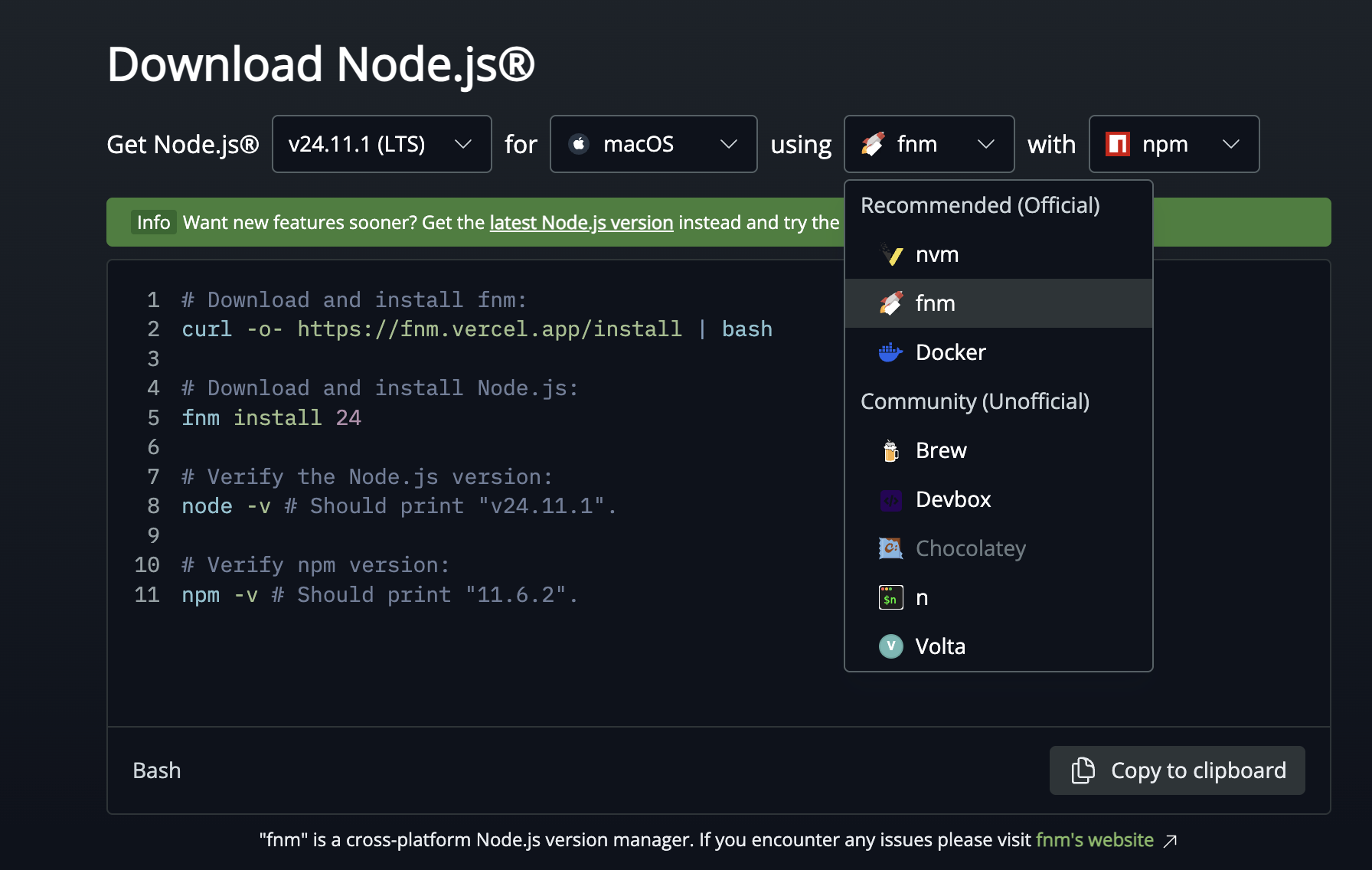Click the Community (Unofficial) group header
The height and width of the screenshot is (870, 1372).
click(975, 401)
